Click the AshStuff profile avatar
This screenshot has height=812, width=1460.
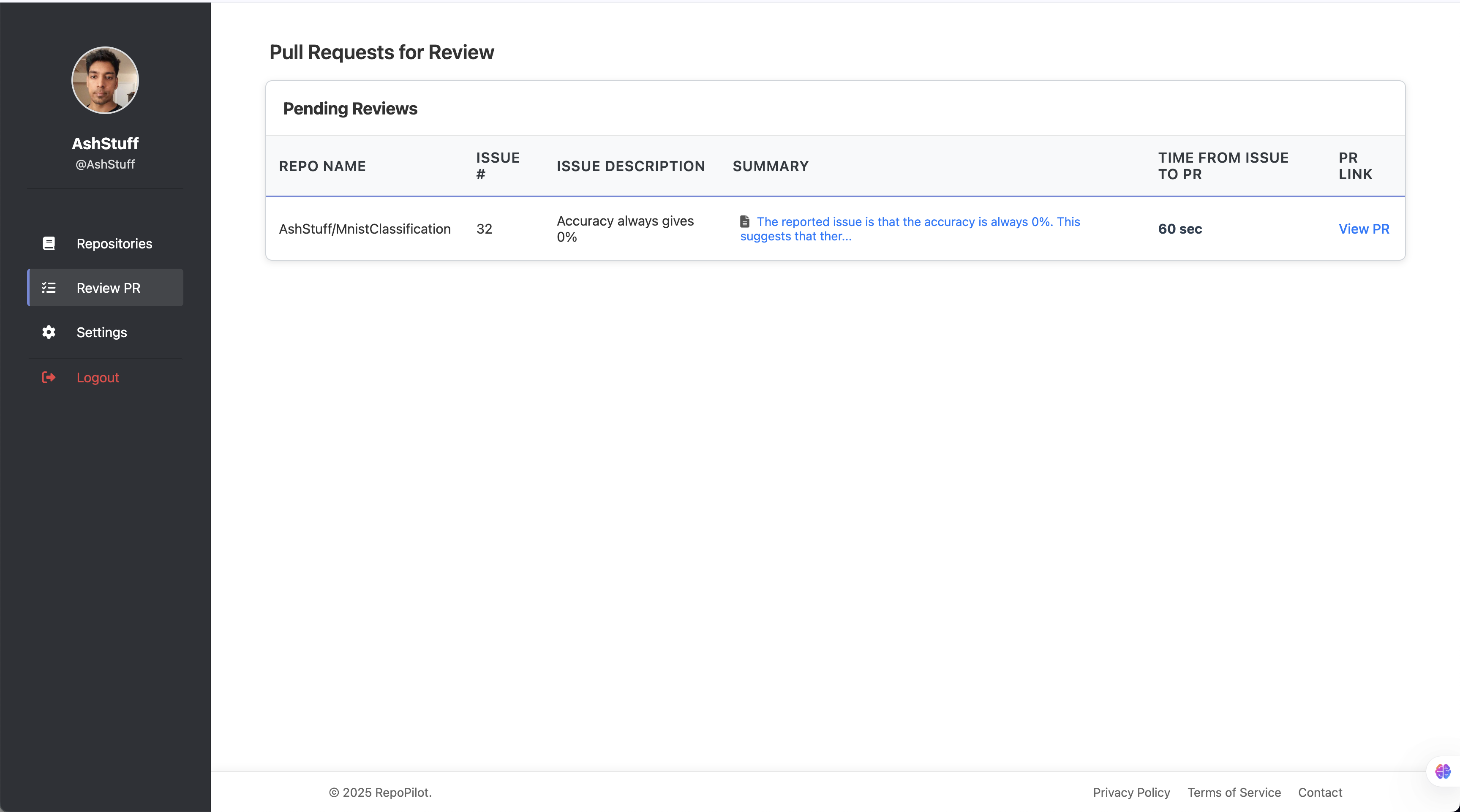(x=105, y=80)
